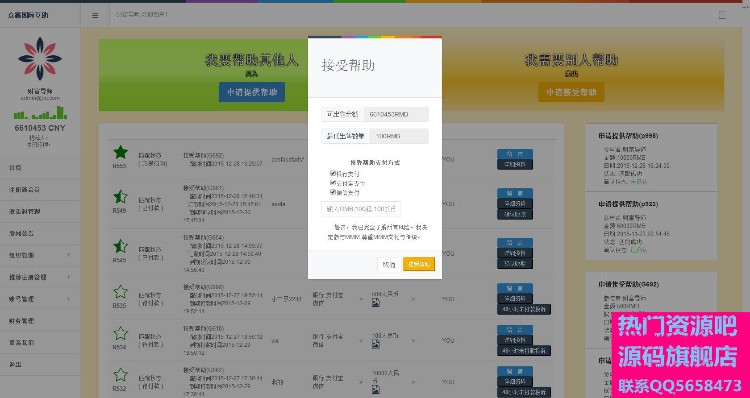
Task: Open 首页 in the sidebar menu
Action: click(x=40, y=168)
